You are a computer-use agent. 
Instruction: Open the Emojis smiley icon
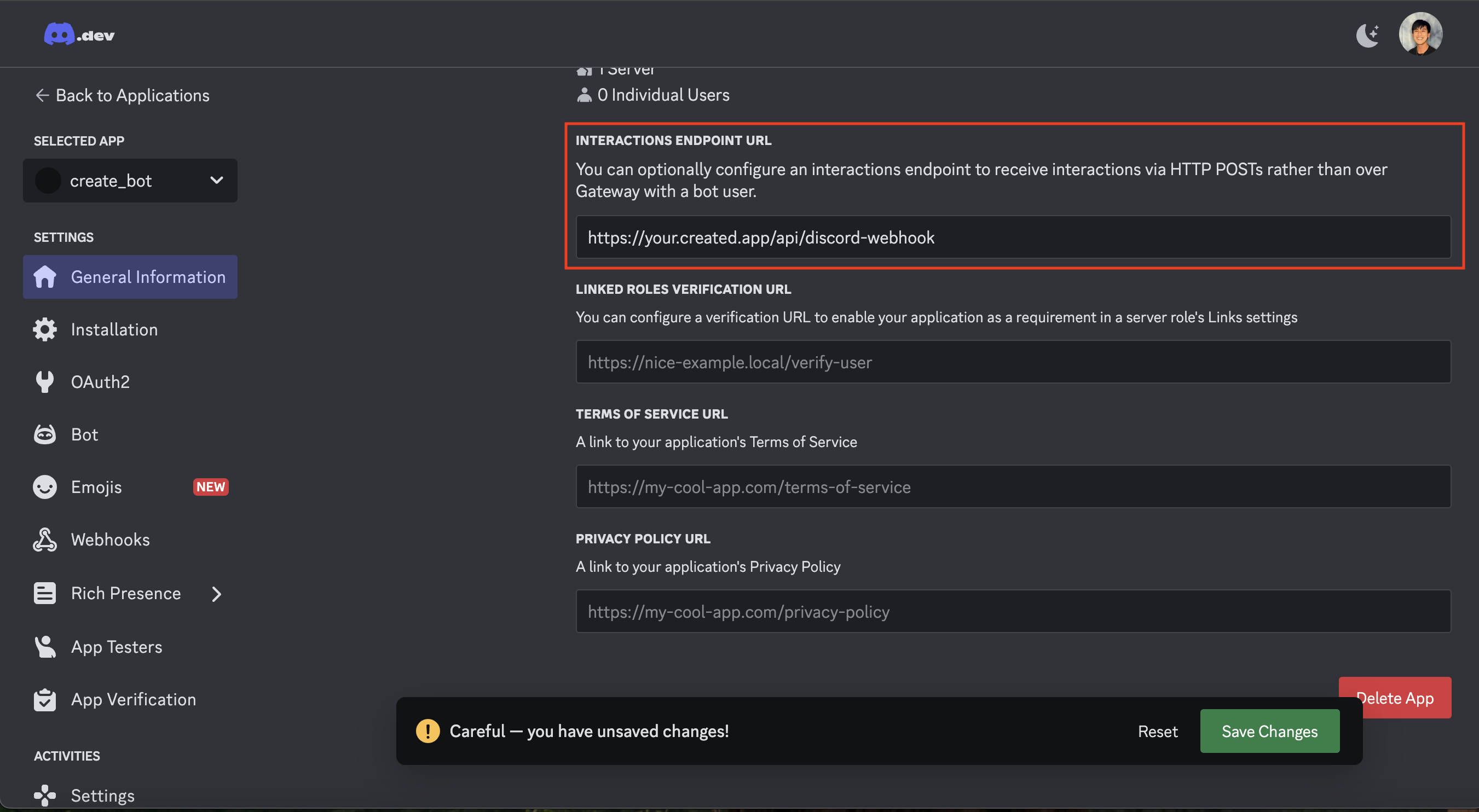pos(45,487)
